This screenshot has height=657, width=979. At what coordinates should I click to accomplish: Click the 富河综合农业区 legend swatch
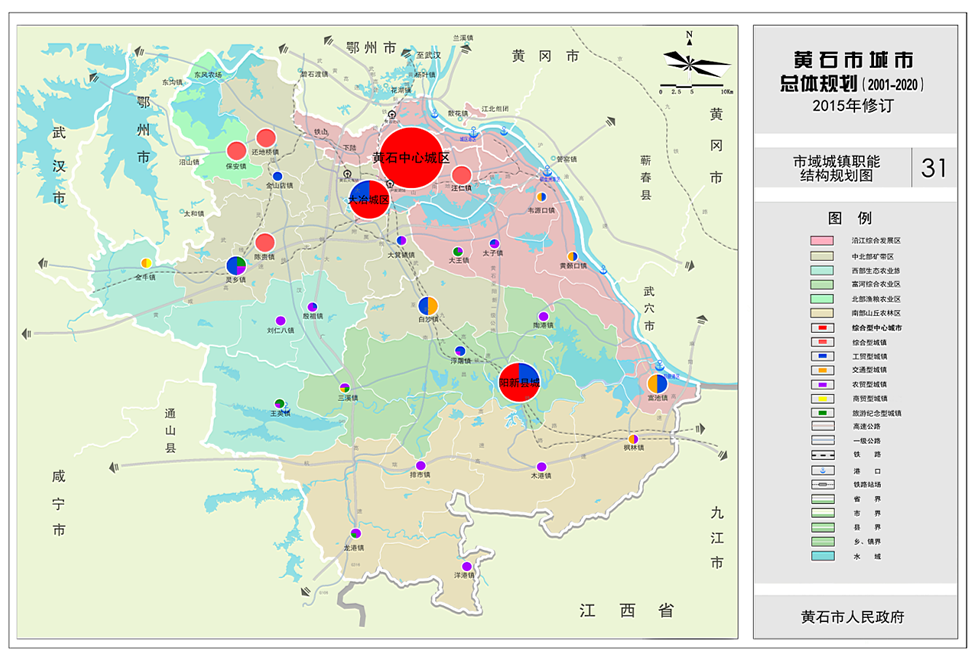[822, 284]
